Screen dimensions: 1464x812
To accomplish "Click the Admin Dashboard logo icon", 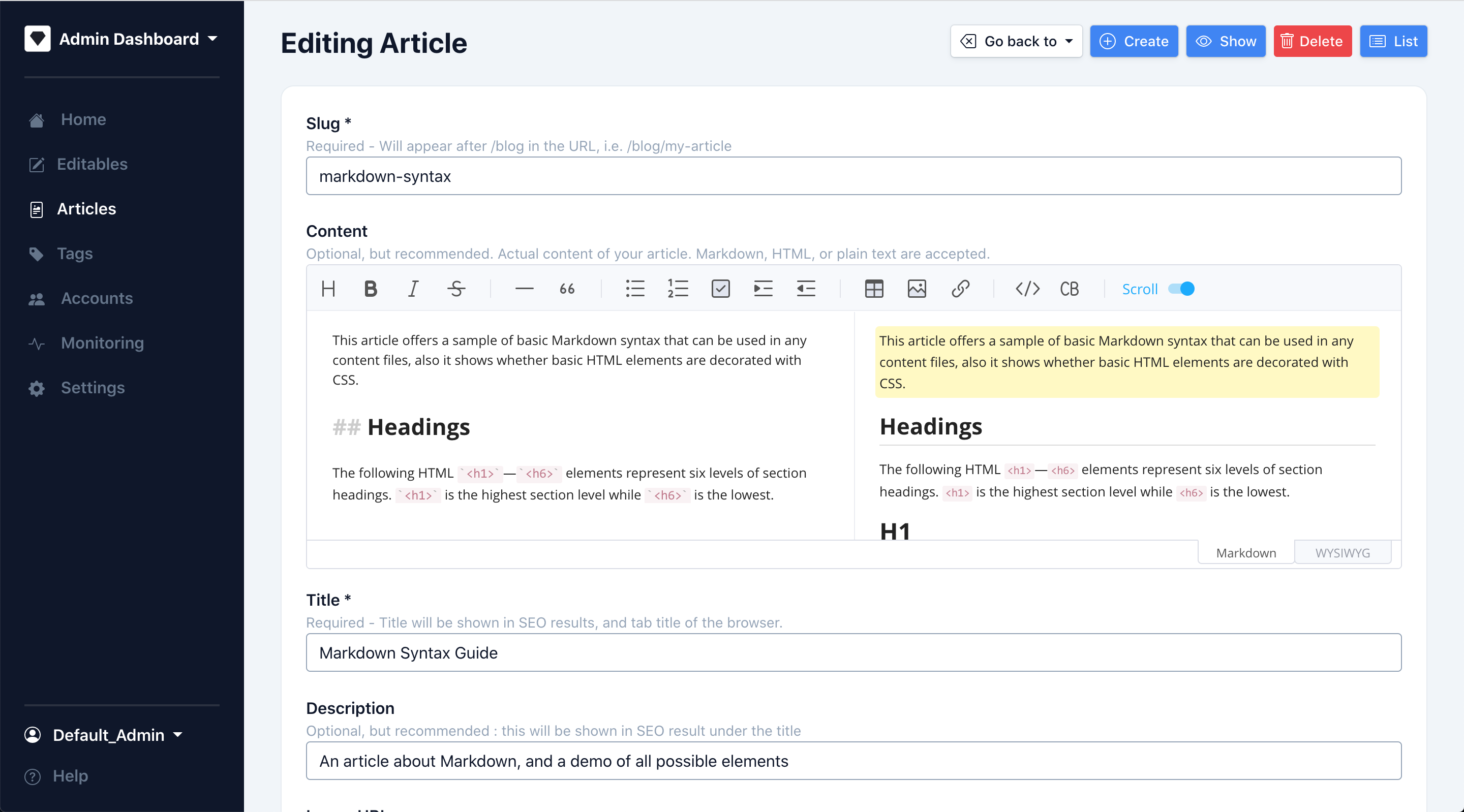I will (38, 39).
